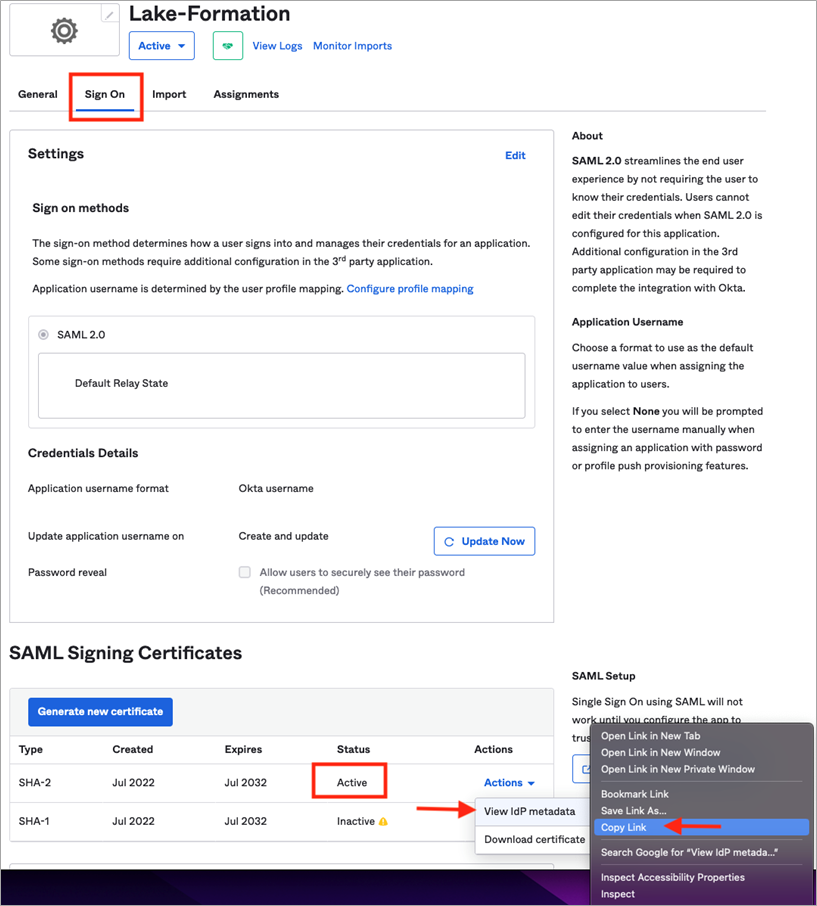The image size is (817, 906).
Task: Open the Actions dropdown for SHA-2
Action: 509,782
